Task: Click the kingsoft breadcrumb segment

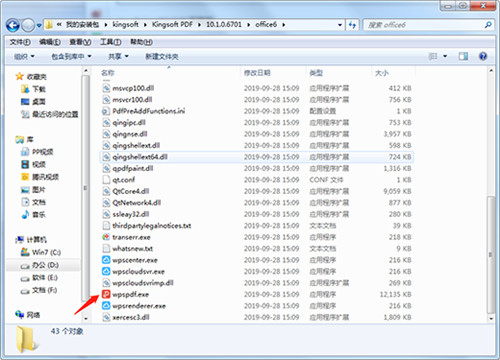Action: pos(126,24)
